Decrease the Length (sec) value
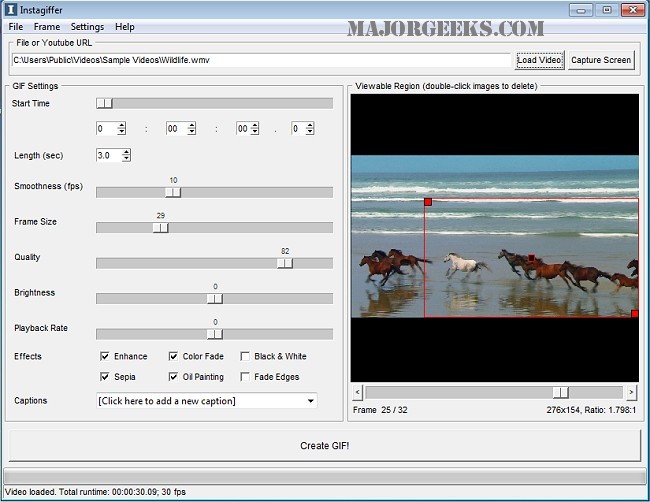Viewport: 650px width, 502px height. (x=126, y=158)
